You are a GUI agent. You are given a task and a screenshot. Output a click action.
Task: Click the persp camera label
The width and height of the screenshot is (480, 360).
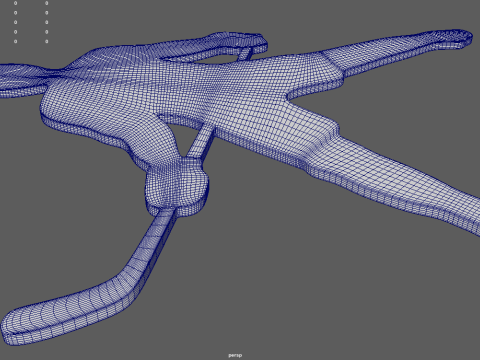click(x=235, y=355)
